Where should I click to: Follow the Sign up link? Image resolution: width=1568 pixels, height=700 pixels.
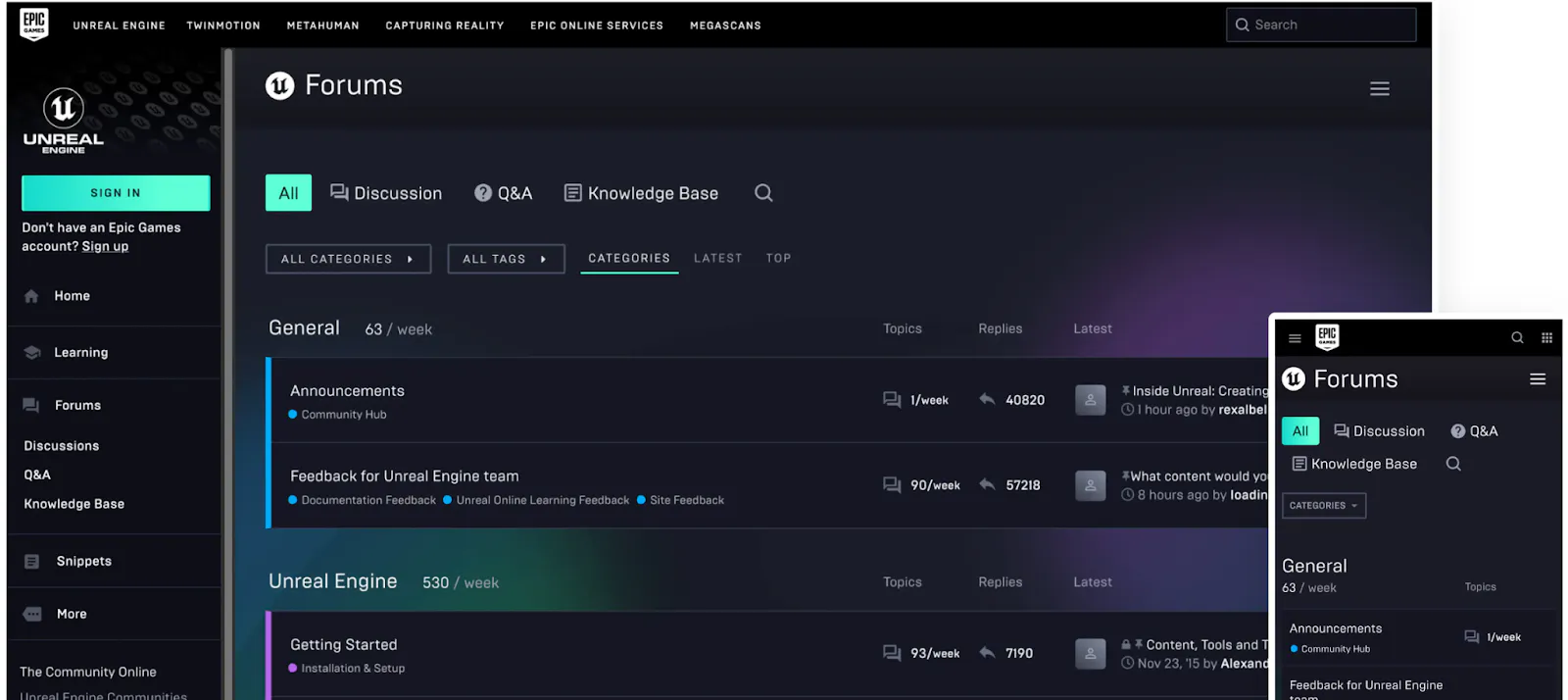[x=105, y=247]
